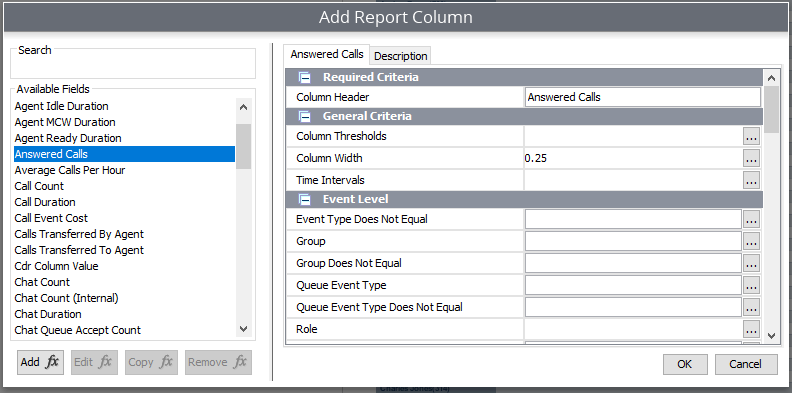Edit the Column Header text field
The height and width of the screenshot is (393, 792).
tap(642, 97)
